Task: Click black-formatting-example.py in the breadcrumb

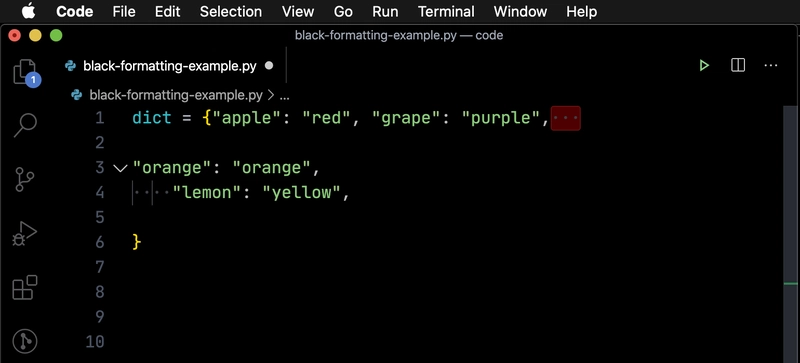Action: (176, 95)
